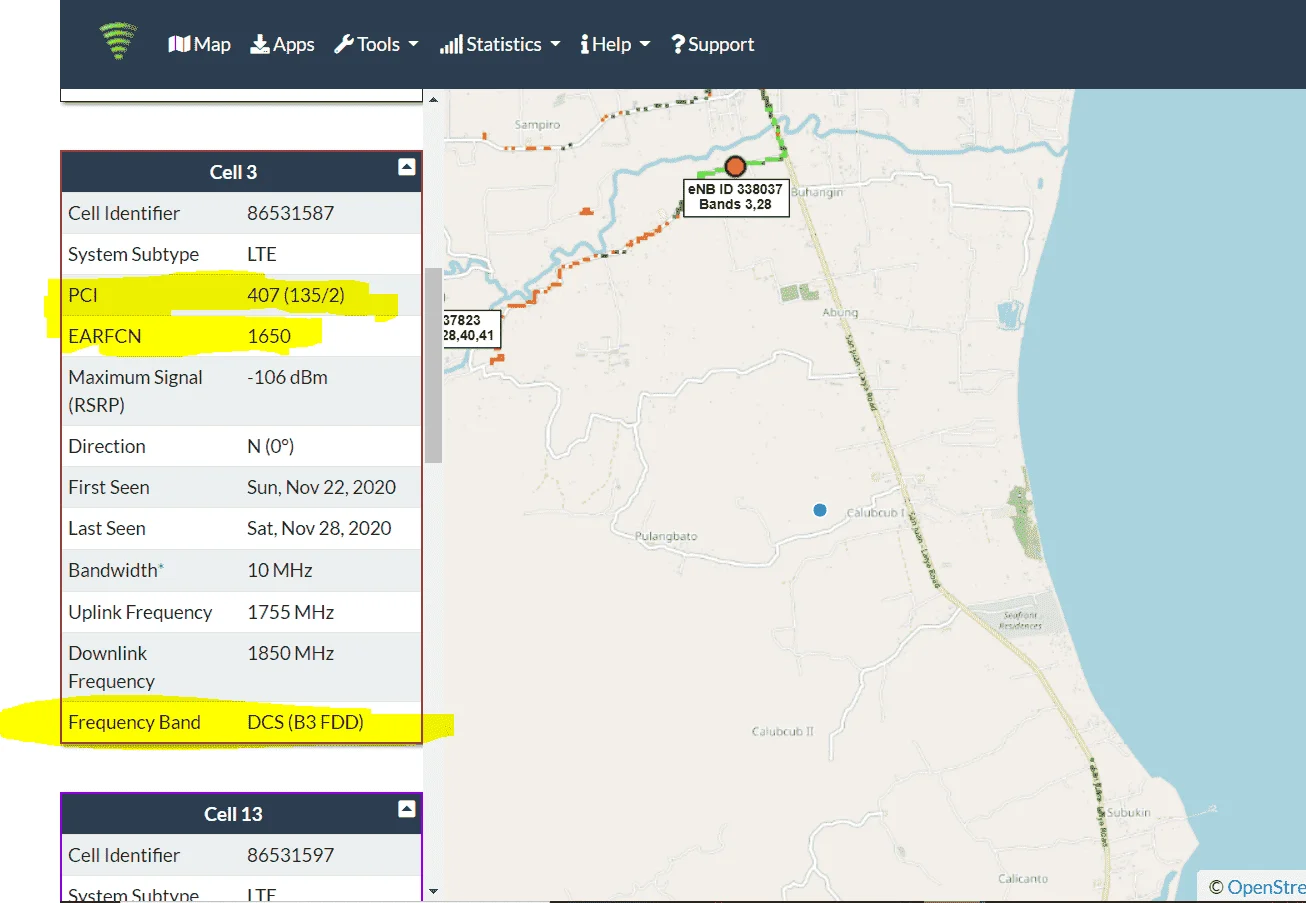Open the Support page
This screenshot has height=903, width=1306.
coord(712,44)
